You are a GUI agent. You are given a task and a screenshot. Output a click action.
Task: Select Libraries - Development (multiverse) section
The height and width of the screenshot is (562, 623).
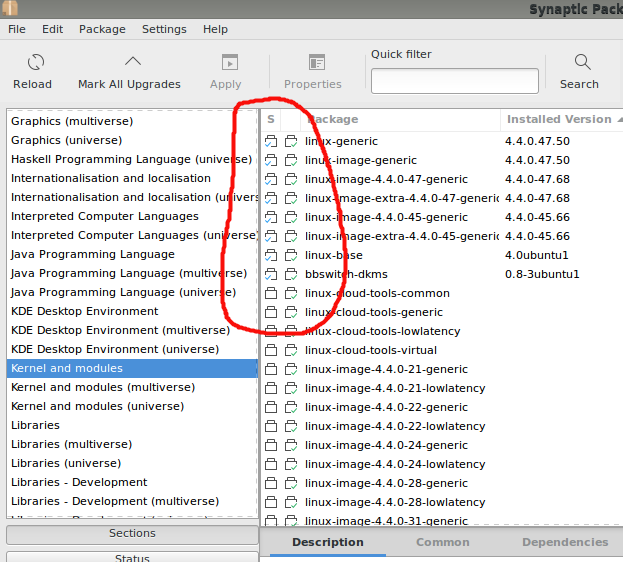pyautogui.click(x=132, y=502)
